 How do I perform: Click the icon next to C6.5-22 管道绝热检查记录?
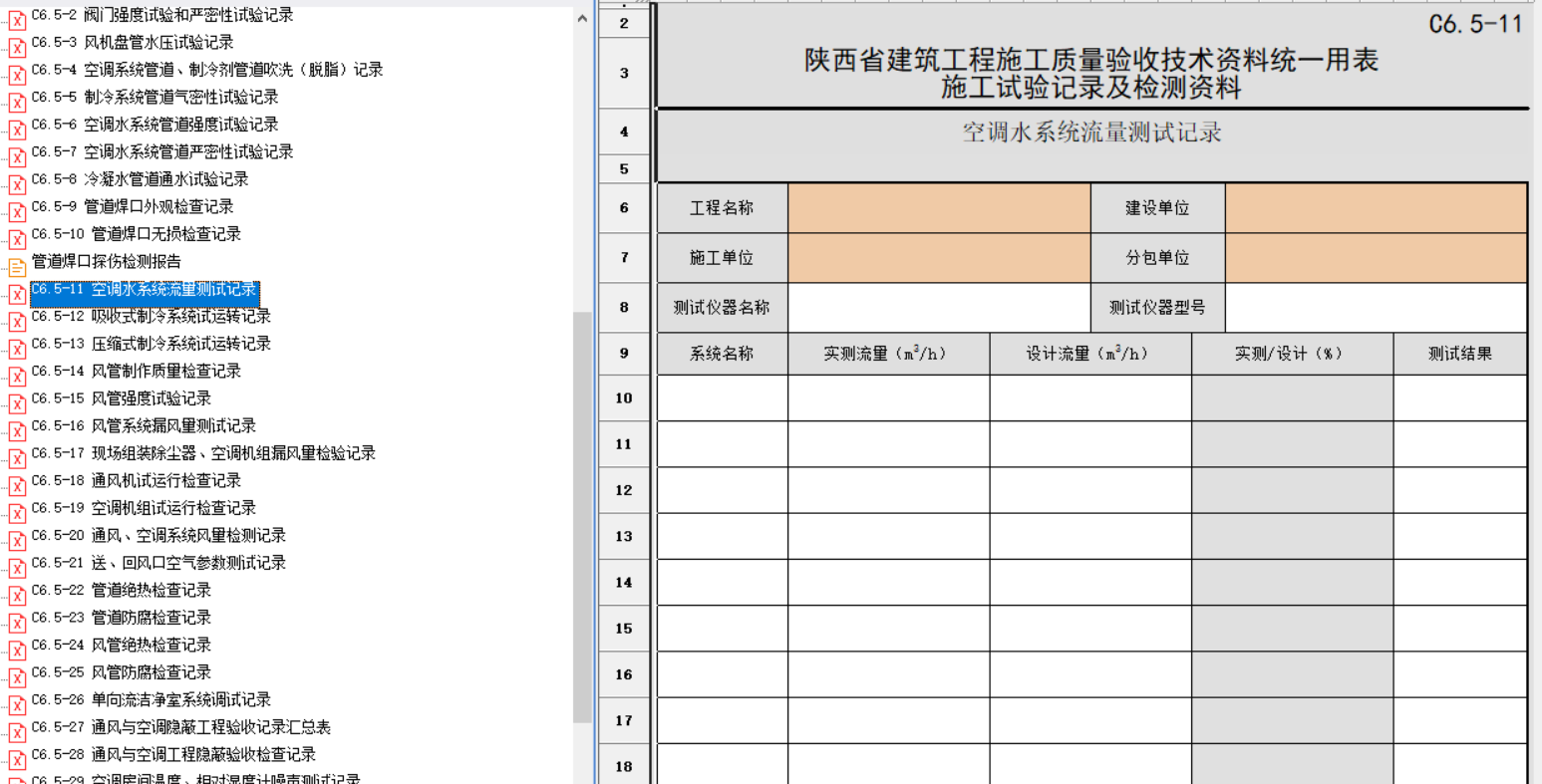[17, 595]
